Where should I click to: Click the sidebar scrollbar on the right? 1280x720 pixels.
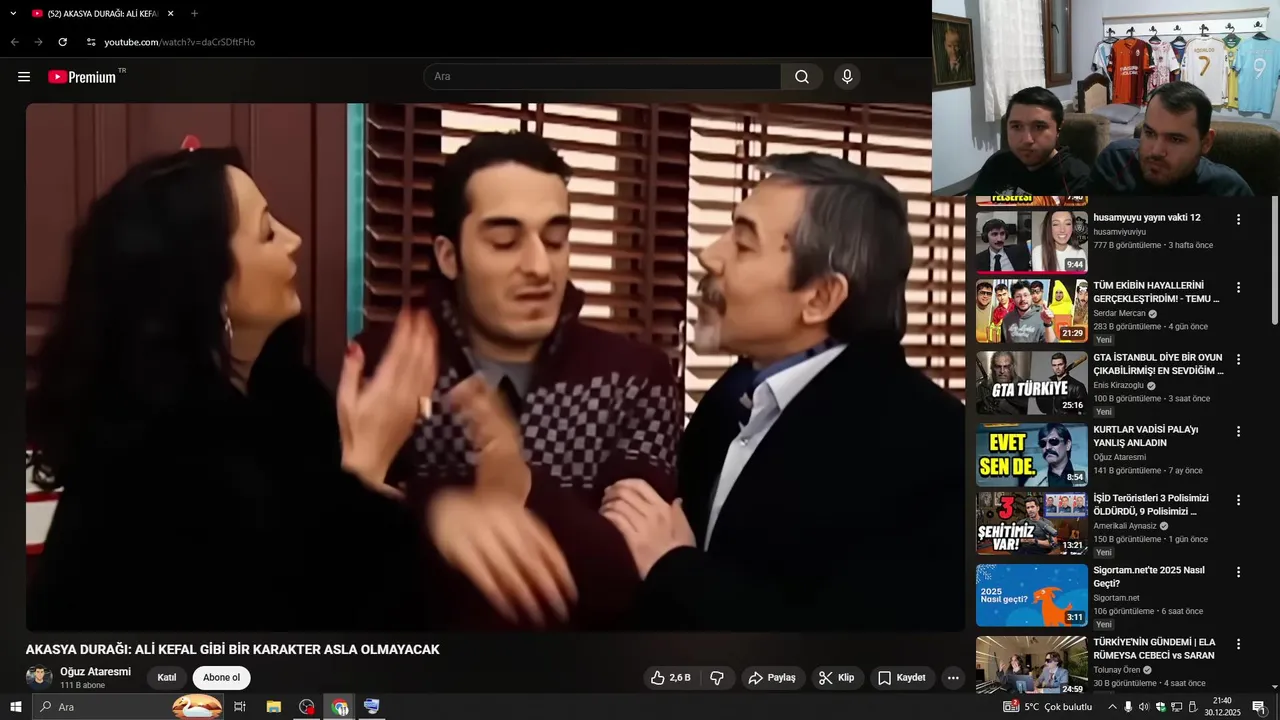coord(1274,262)
